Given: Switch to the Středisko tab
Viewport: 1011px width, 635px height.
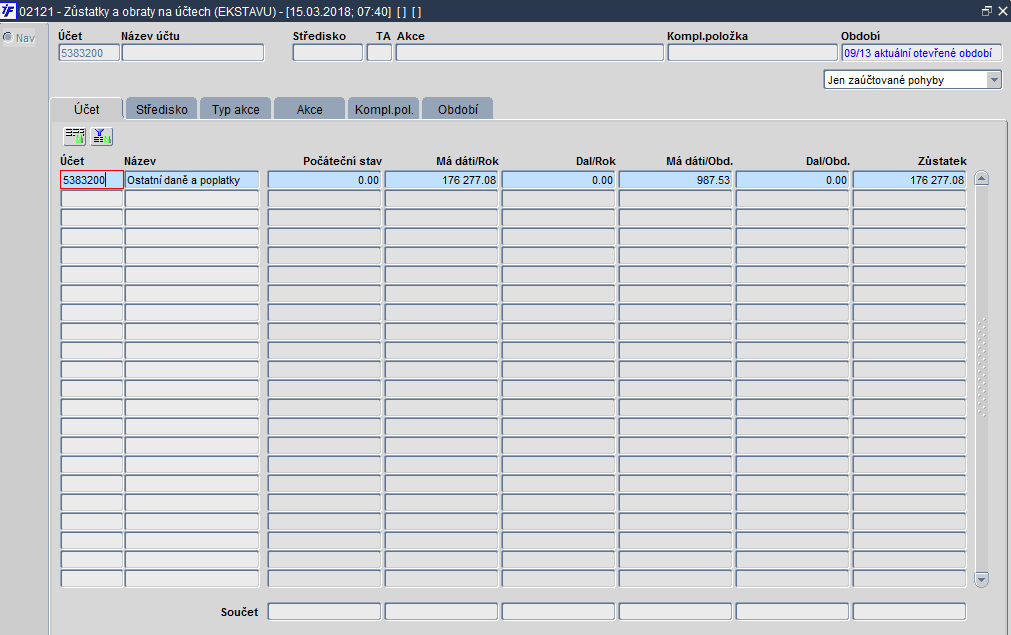Looking at the screenshot, I should point(161,109).
